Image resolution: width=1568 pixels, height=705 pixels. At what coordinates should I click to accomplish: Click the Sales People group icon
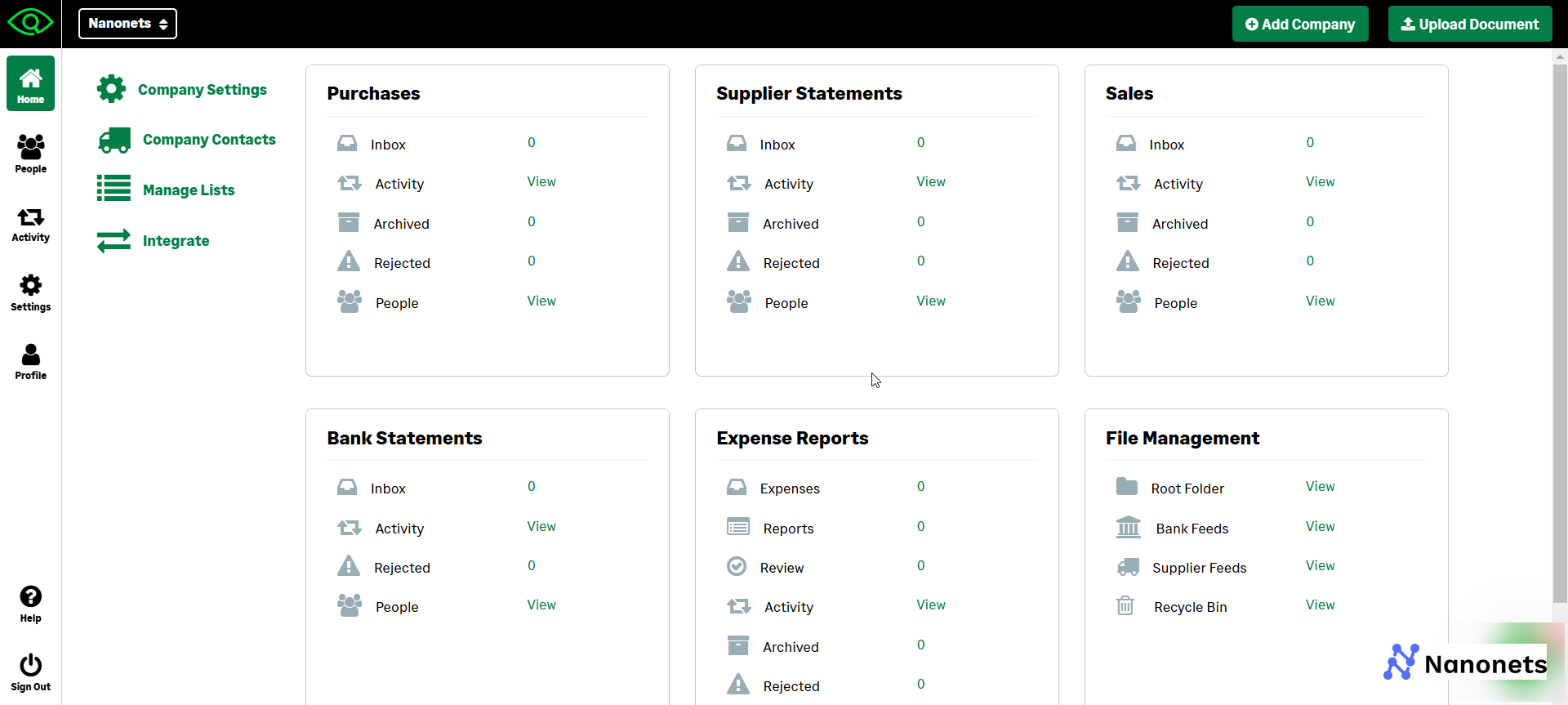(x=1129, y=301)
